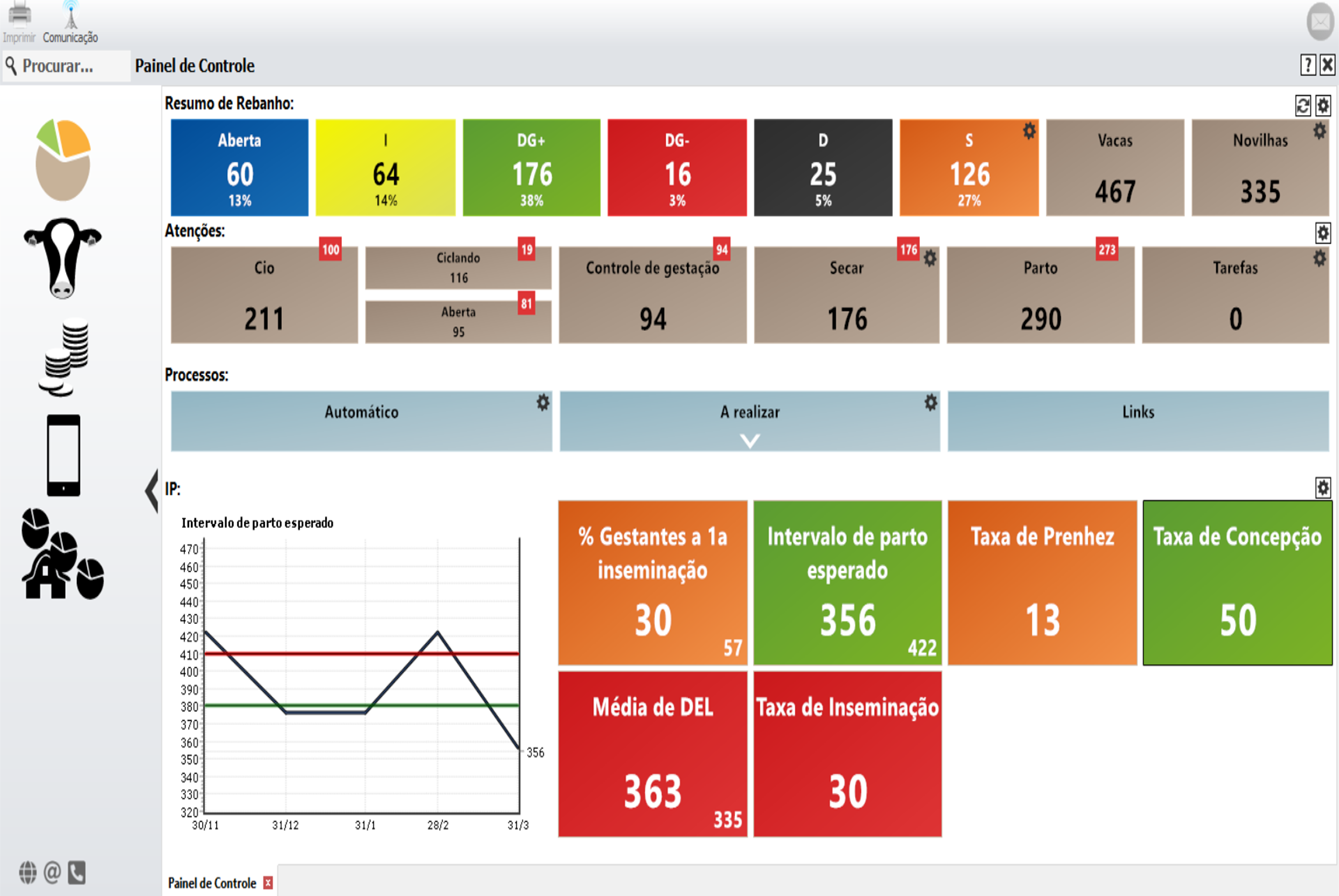Click the pie chart sidebar icon
This screenshot has height=896, width=1339.
point(63,158)
